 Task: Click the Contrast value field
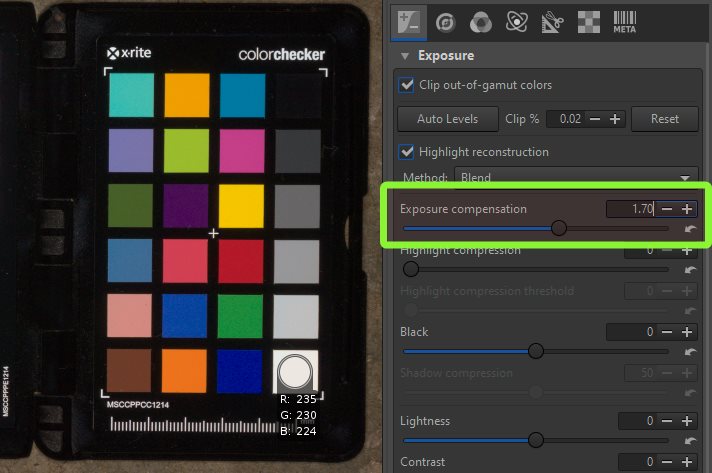coord(636,462)
